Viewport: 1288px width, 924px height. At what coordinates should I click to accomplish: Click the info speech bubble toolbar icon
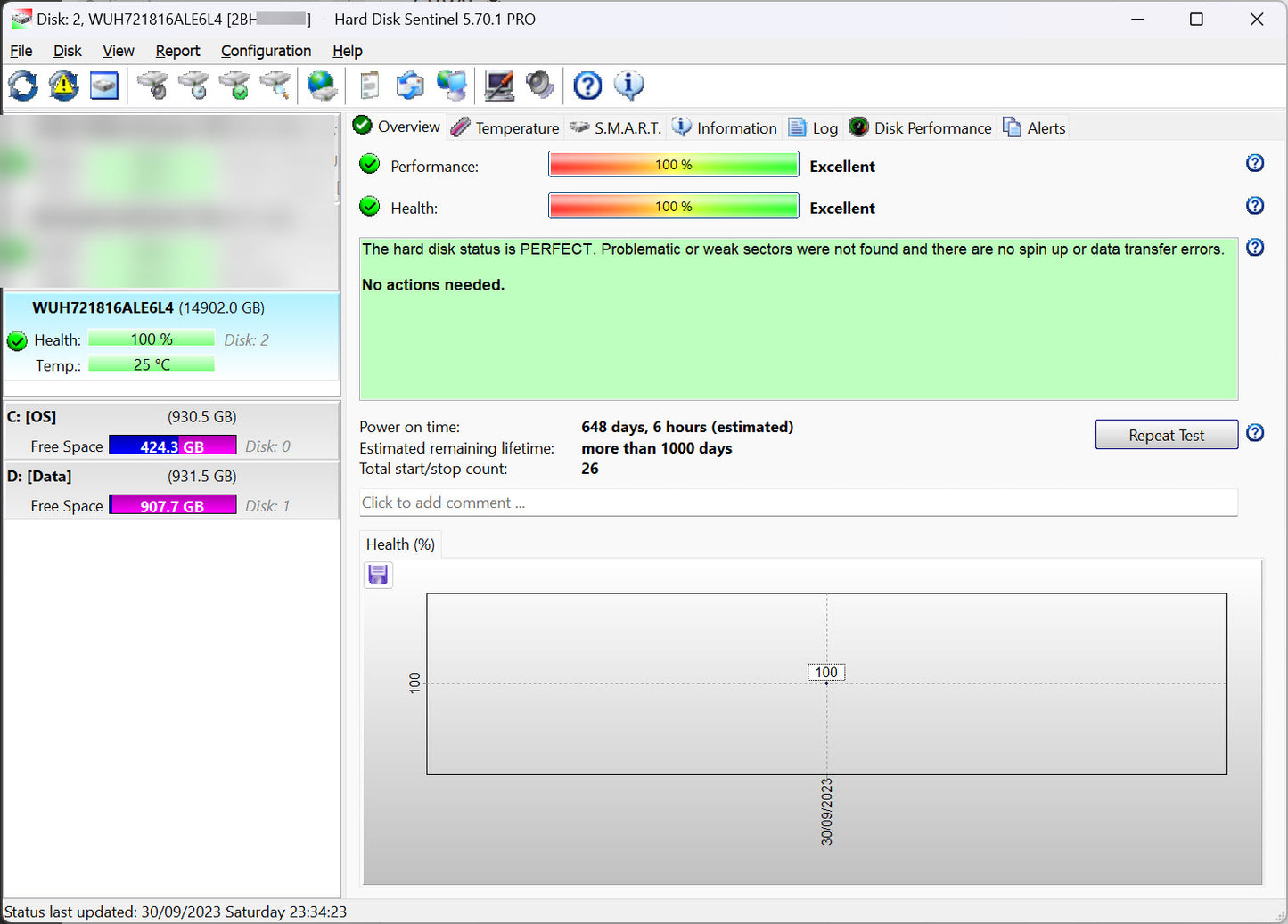[628, 86]
